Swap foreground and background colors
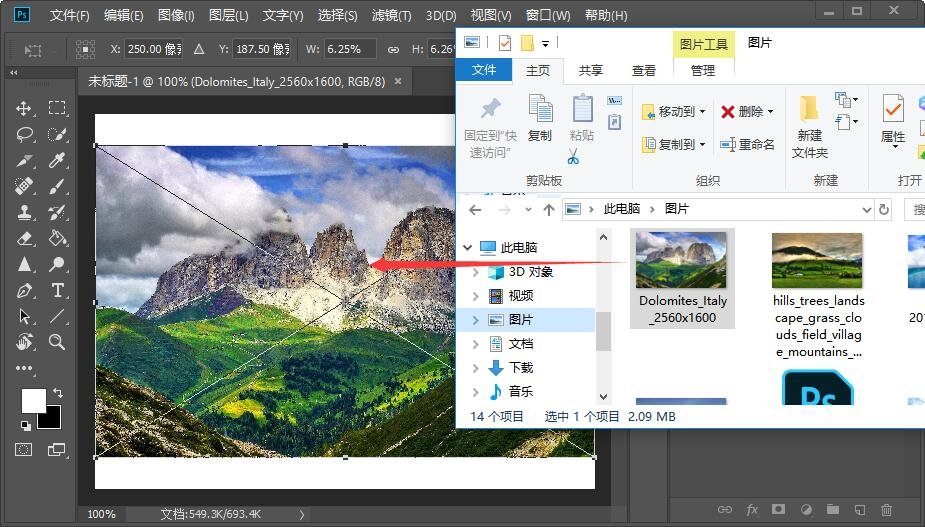925x527 pixels. click(x=58, y=392)
